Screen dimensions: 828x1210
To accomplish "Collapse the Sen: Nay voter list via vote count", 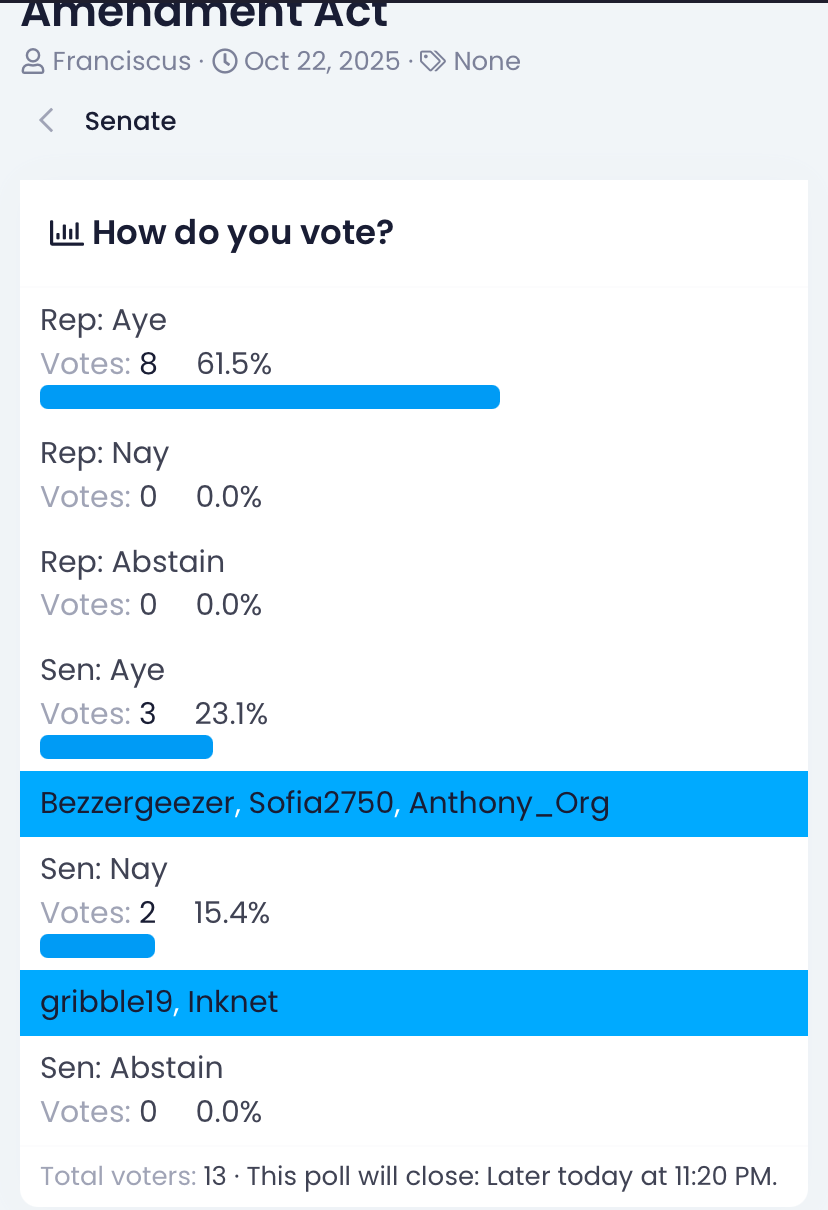I will click(148, 913).
